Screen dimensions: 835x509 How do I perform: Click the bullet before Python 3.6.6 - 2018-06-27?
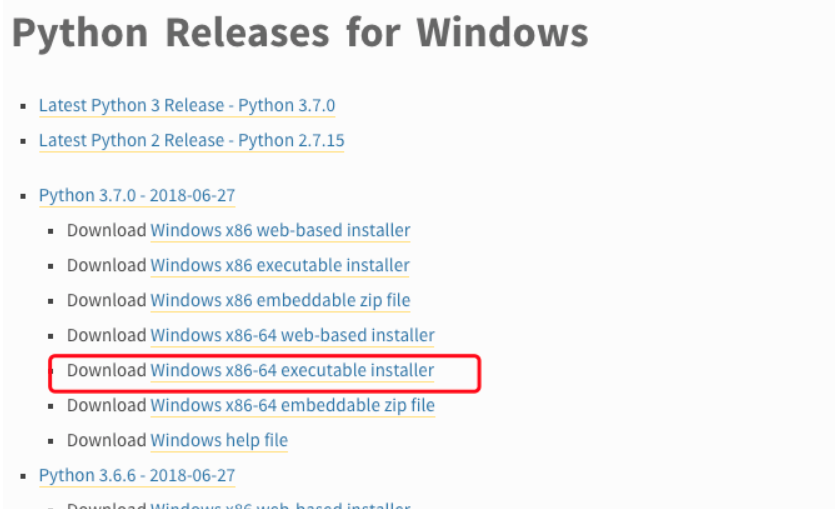23,476
